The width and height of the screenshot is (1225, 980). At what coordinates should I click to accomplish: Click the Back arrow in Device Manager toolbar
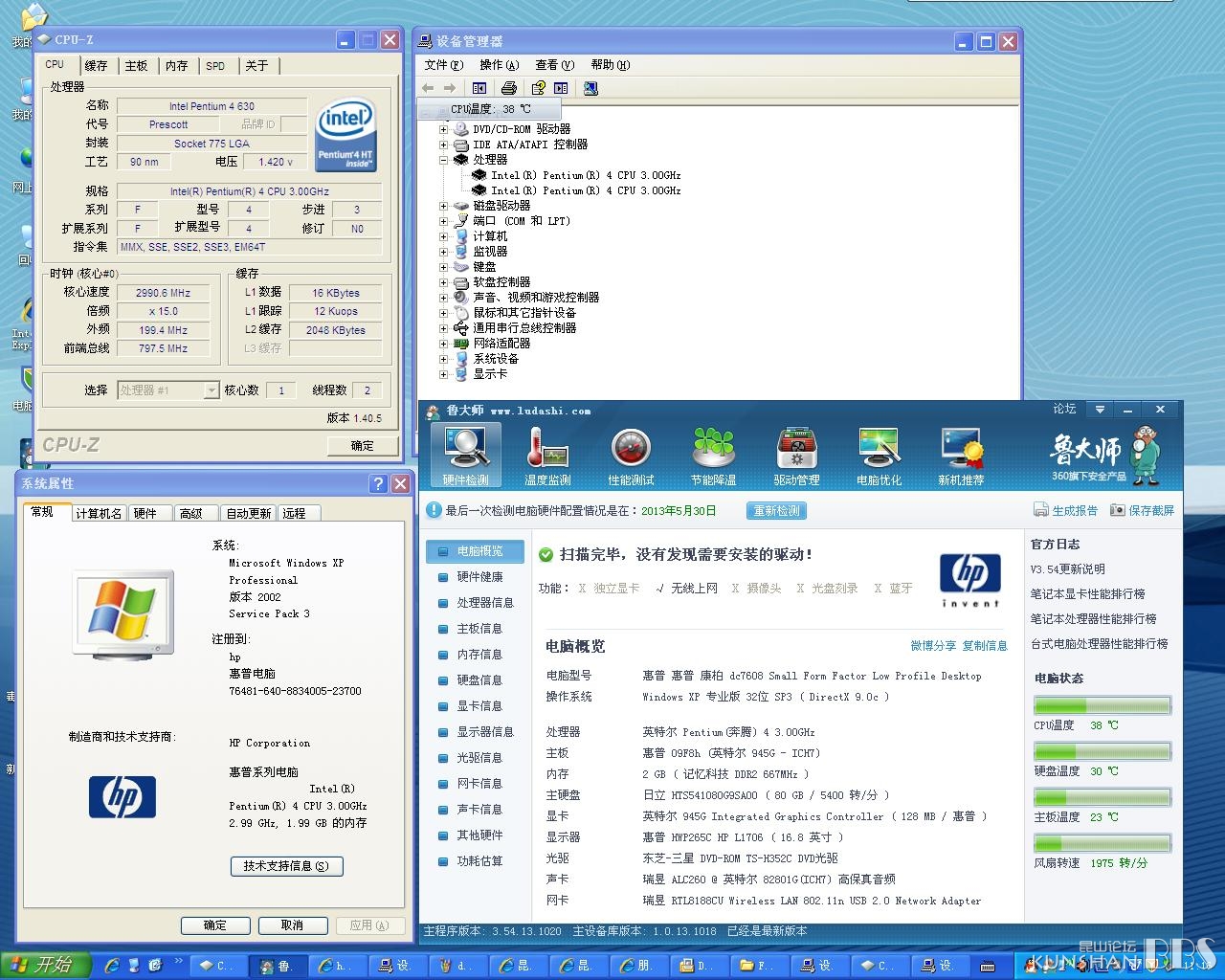428,88
